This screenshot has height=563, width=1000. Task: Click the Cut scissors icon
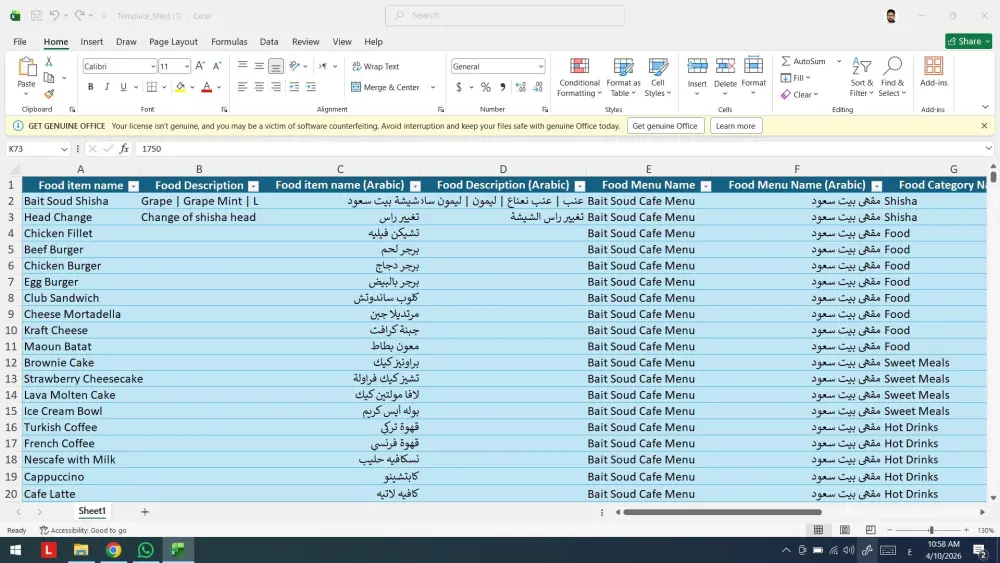(48, 62)
